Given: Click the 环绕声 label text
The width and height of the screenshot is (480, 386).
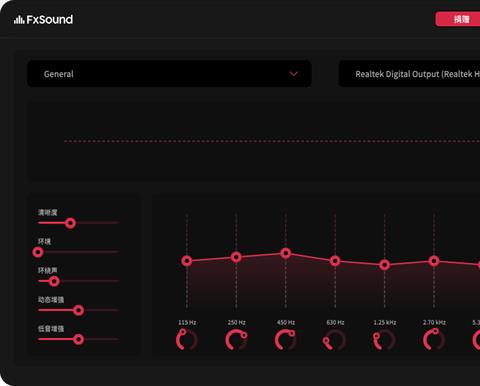Looking at the screenshot, I should click(x=48, y=270).
